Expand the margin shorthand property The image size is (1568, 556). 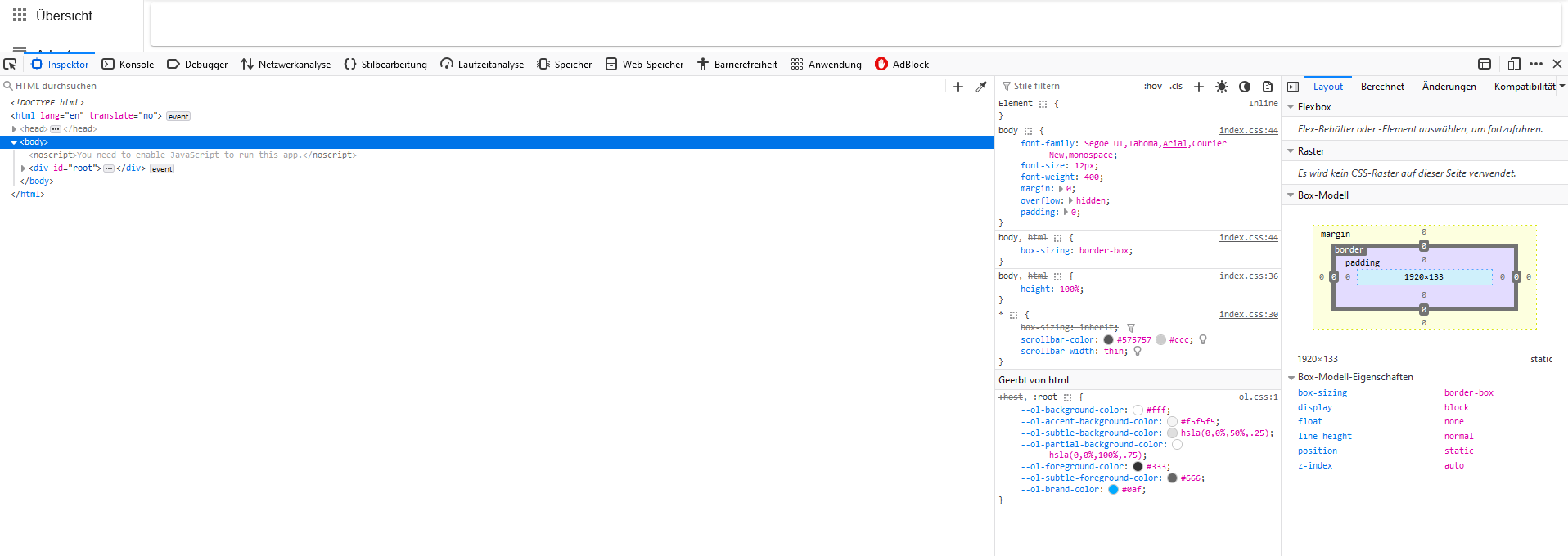click(x=1061, y=189)
